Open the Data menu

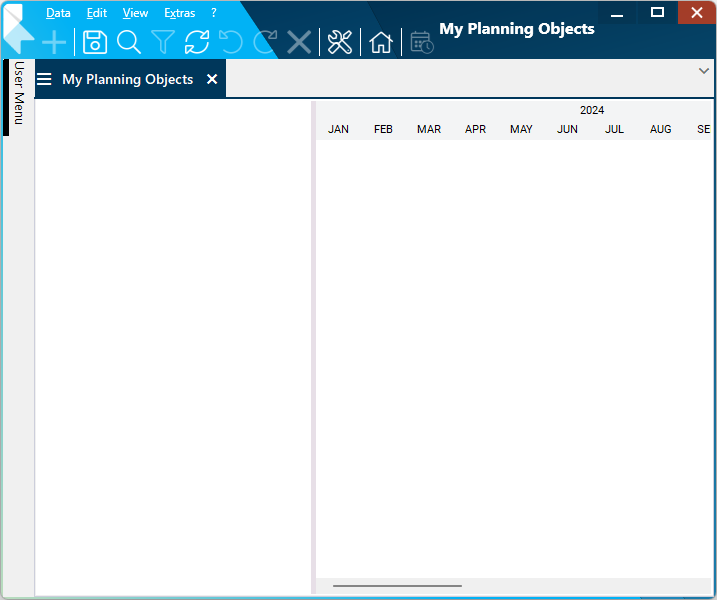[x=58, y=13]
